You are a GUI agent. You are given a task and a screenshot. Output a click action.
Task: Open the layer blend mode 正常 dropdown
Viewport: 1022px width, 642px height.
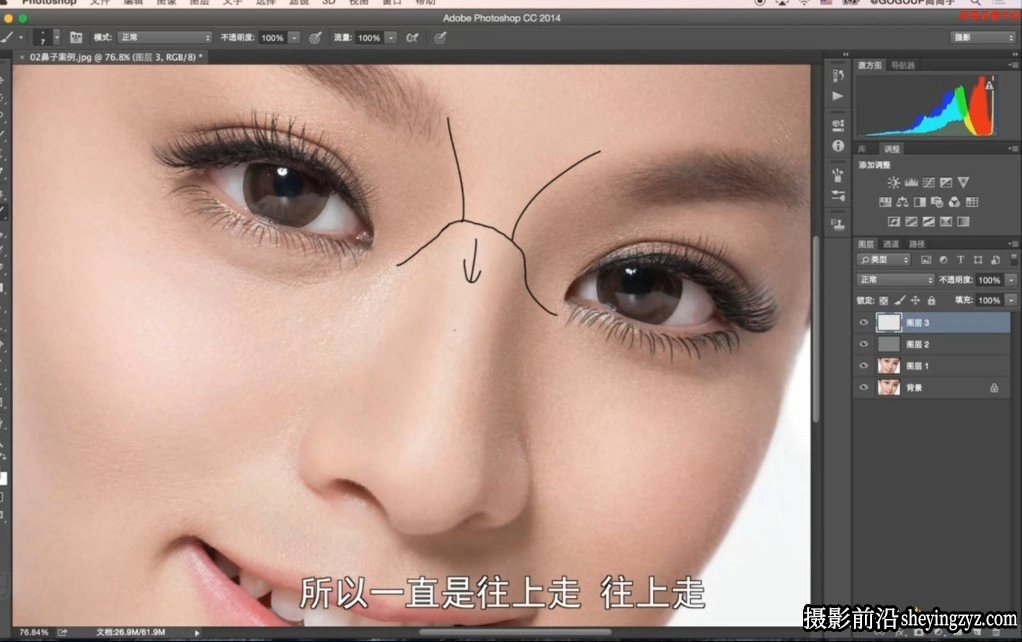pos(896,280)
